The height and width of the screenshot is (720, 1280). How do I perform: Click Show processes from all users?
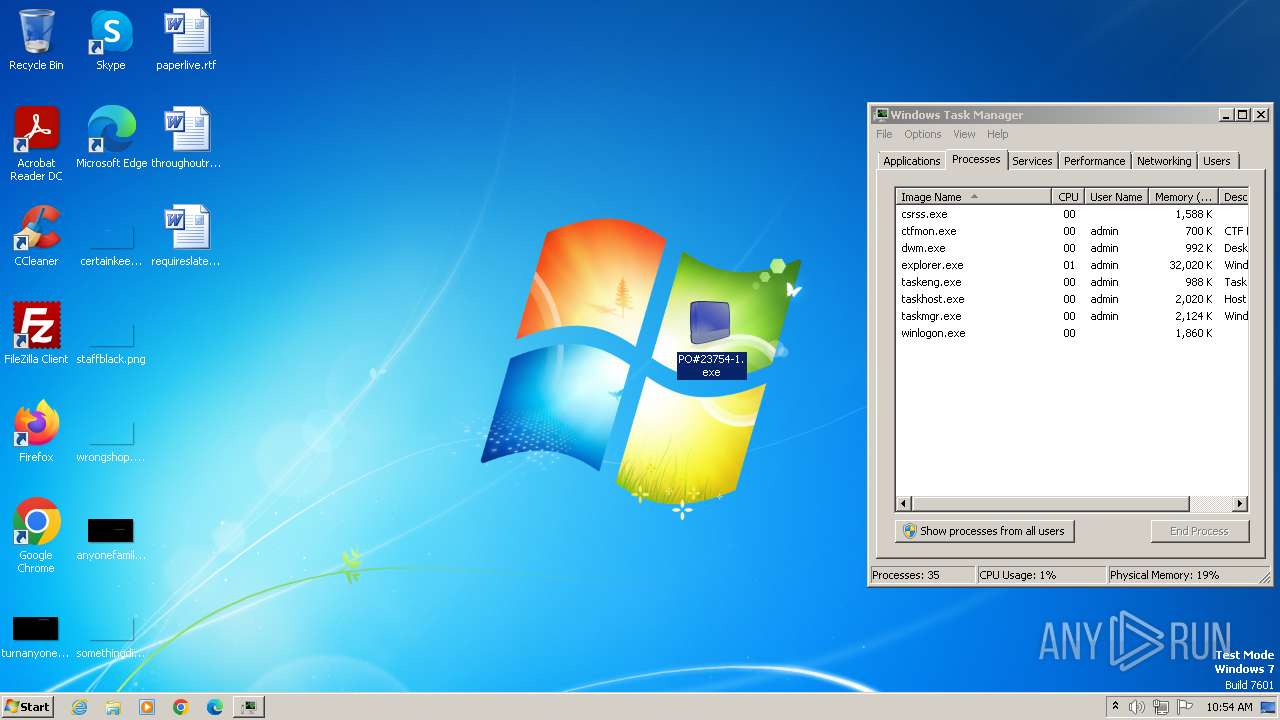[985, 531]
